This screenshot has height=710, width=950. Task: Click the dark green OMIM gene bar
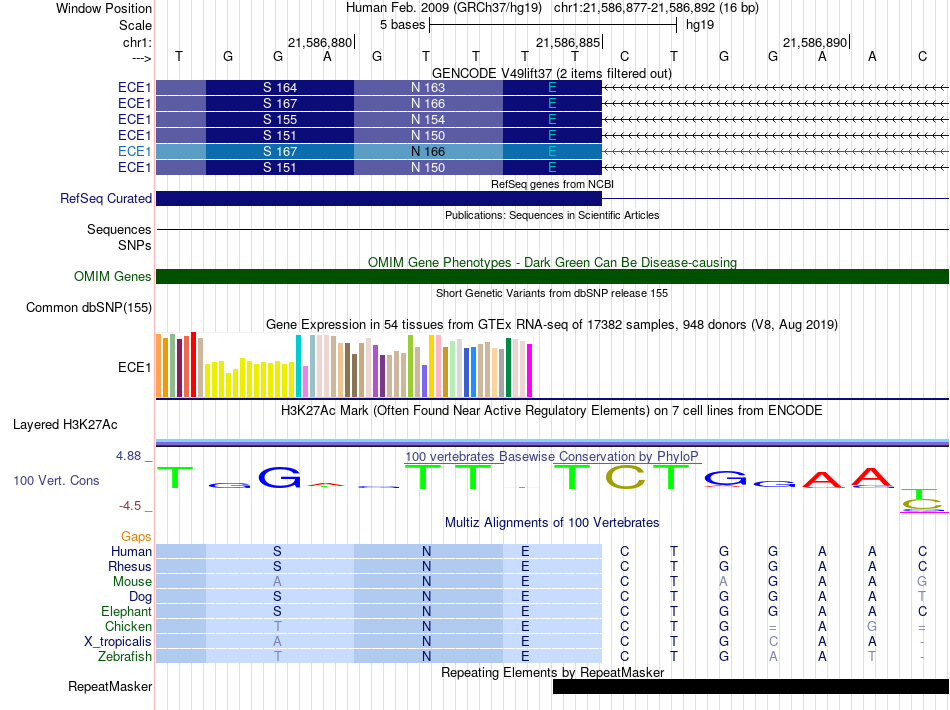pyautogui.click(x=552, y=276)
